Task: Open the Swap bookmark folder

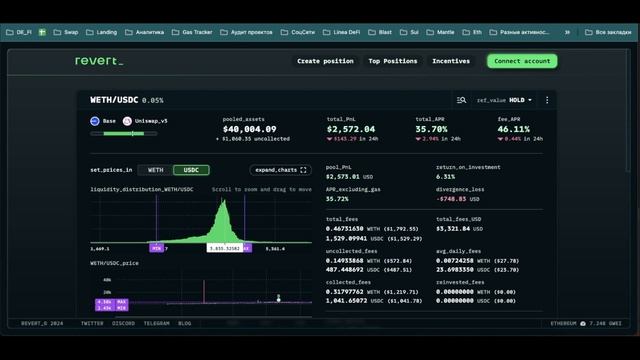Action: (x=66, y=32)
